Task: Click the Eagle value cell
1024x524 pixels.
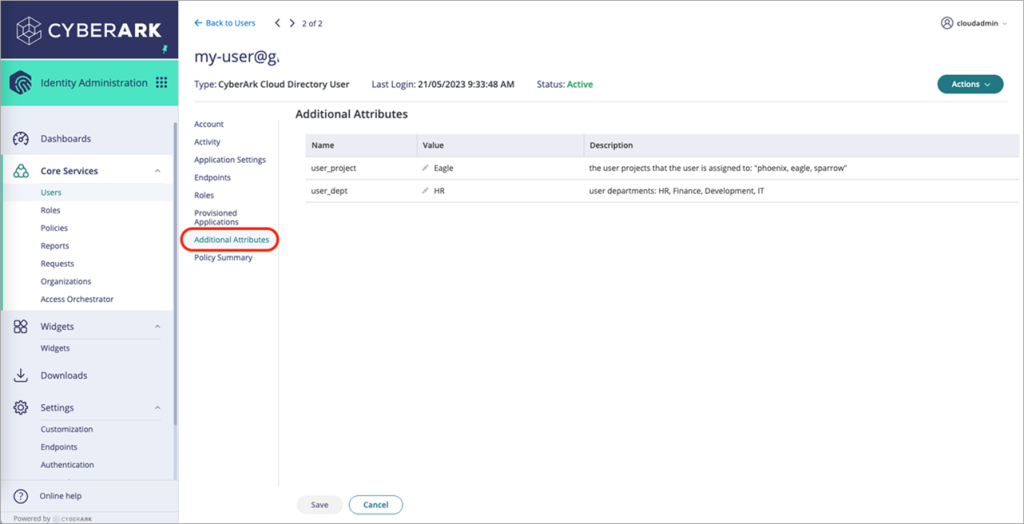Action: 443,168
